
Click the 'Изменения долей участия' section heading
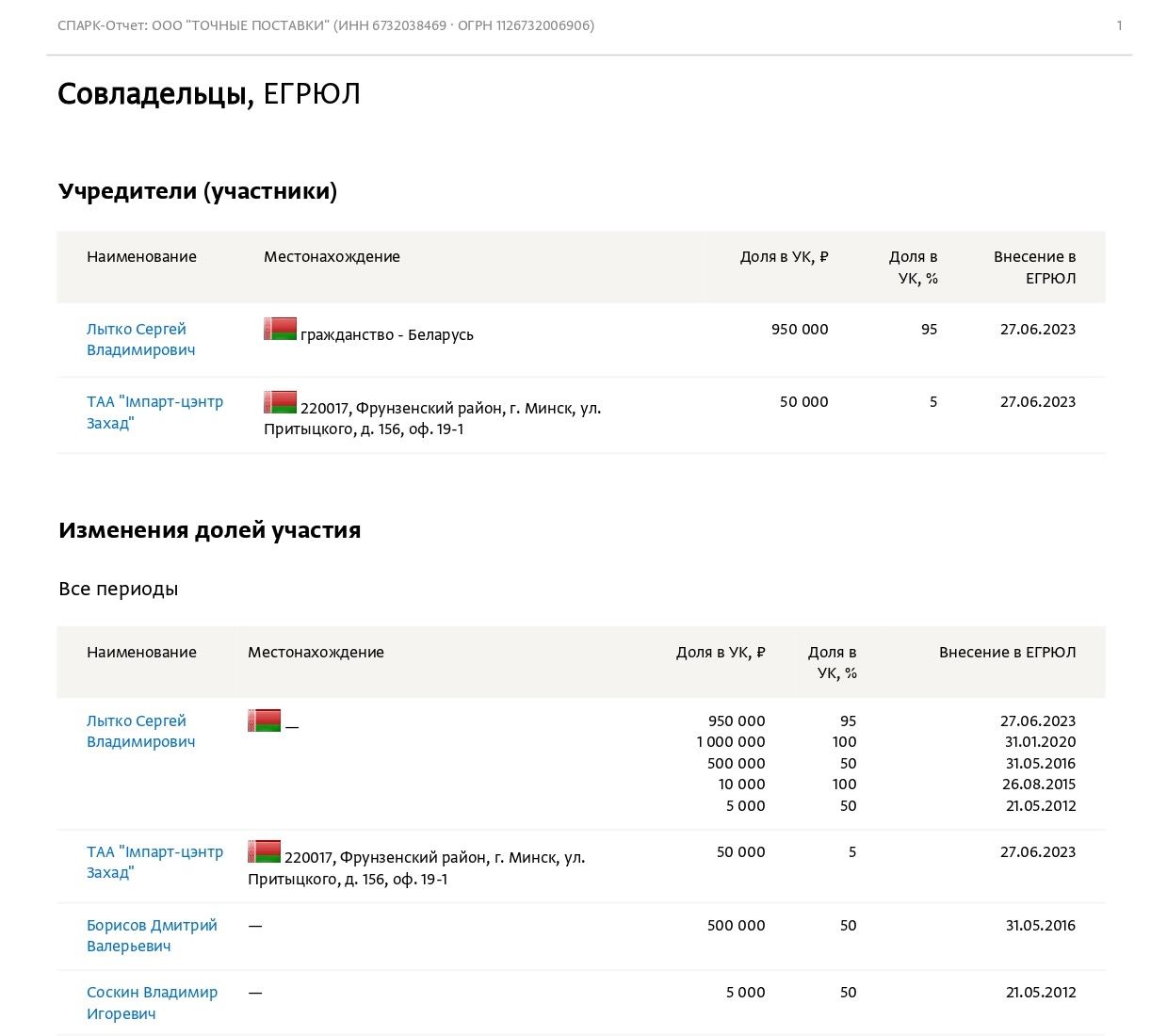click(209, 530)
